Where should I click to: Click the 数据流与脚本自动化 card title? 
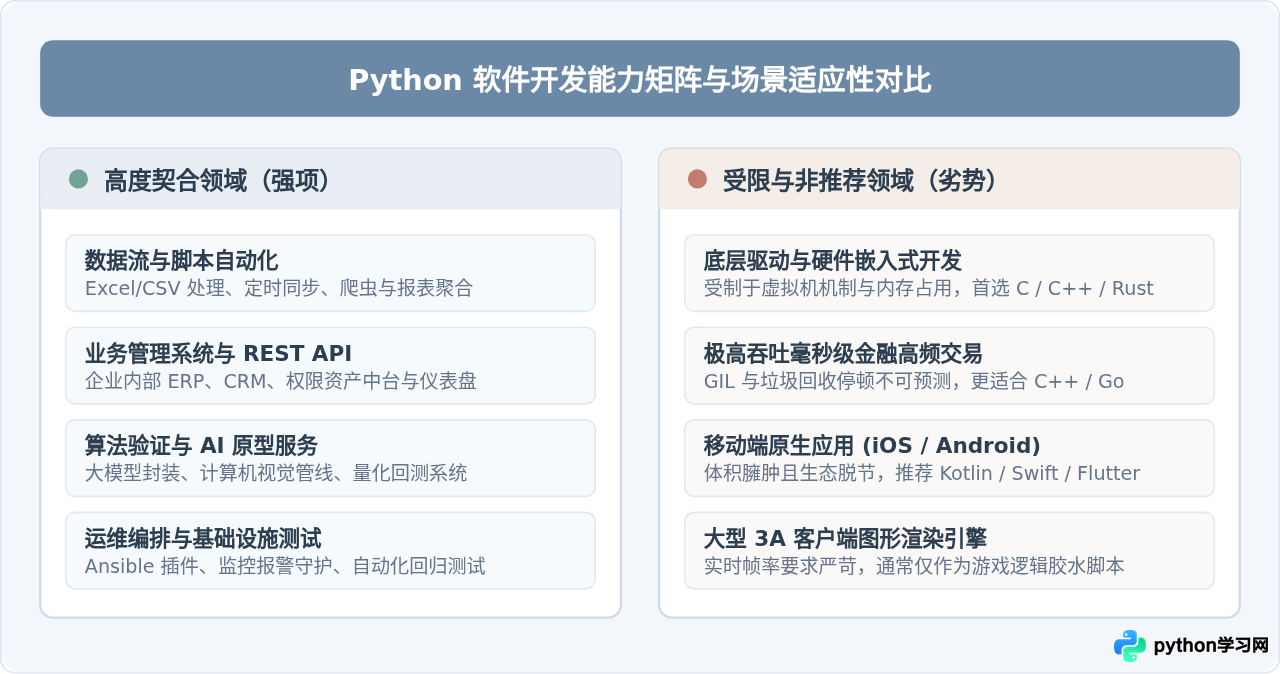pos(181,261)
